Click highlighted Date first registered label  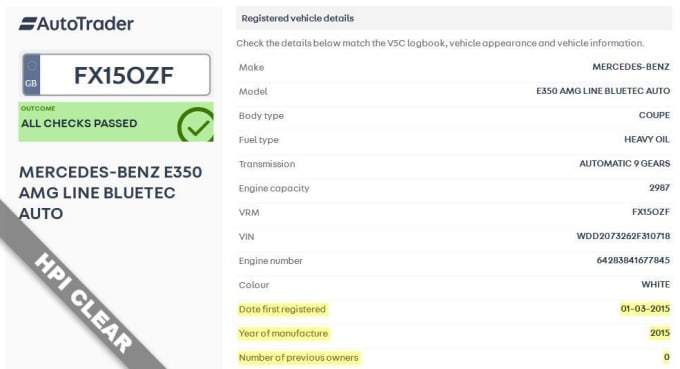pos(282,309)
